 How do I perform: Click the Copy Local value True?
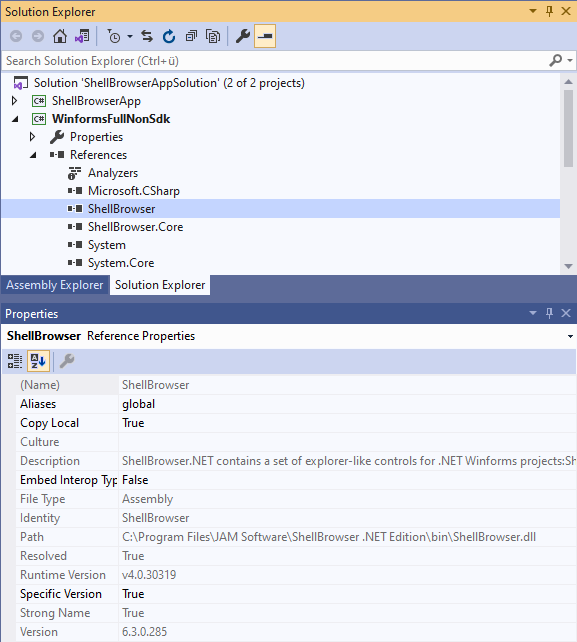point(133,423)
